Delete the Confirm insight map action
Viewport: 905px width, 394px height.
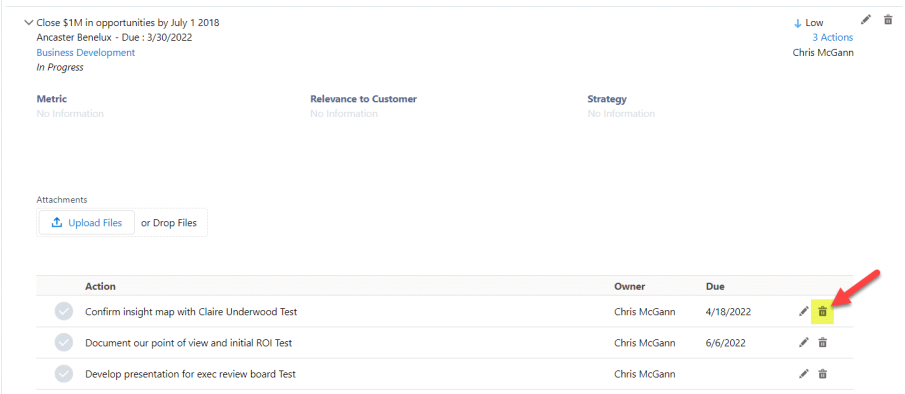[x=823, y=312]
